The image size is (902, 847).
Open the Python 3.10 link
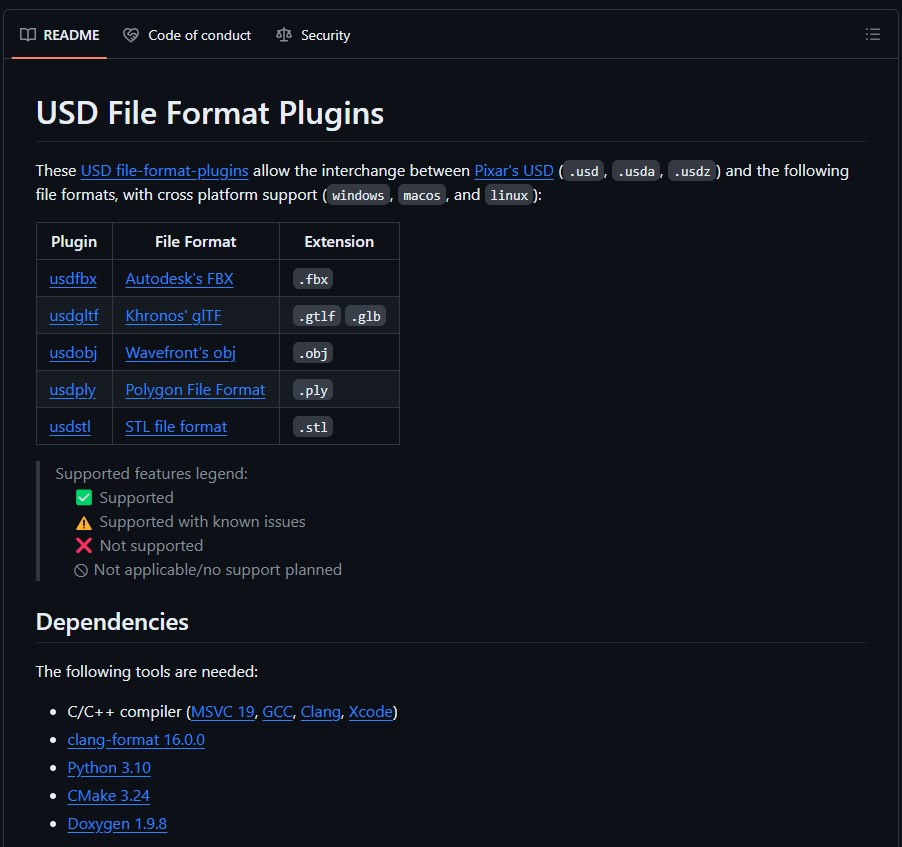[x=109, y=768]
